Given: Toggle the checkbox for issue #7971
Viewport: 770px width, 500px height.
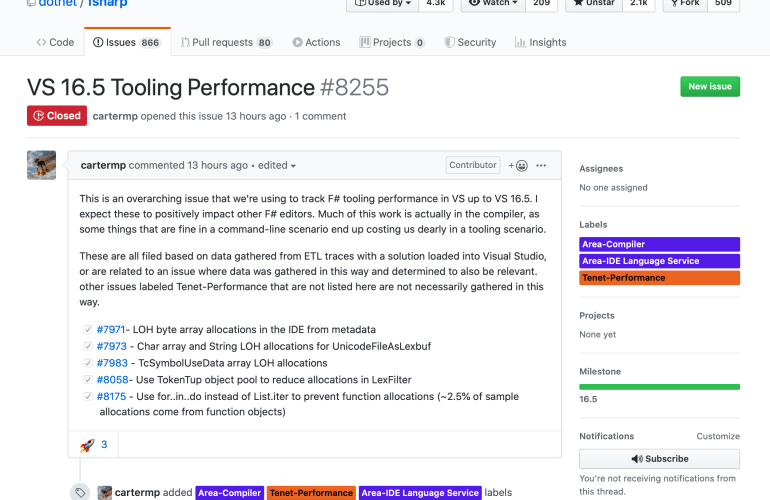Looking at the screenshot, I should [x=87, y=329].
